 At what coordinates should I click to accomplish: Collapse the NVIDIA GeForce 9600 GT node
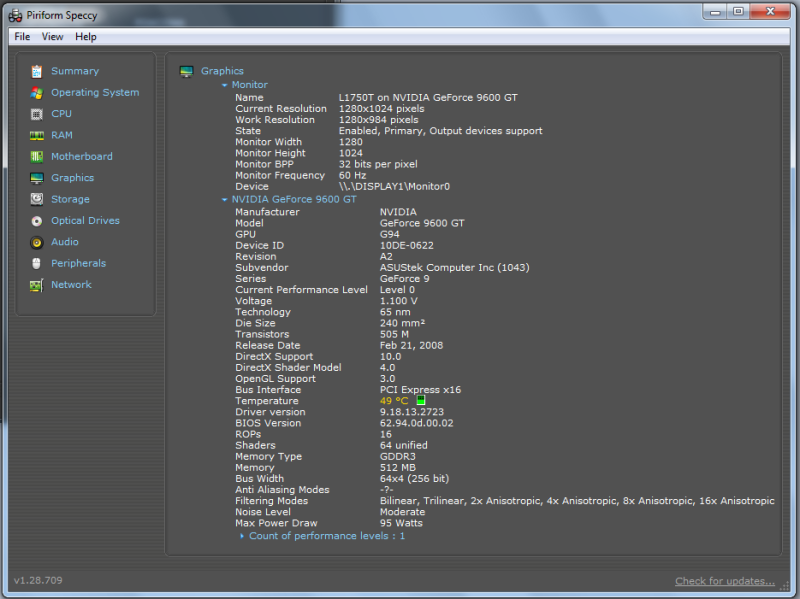pyautogui.click(x=224, y=199)
